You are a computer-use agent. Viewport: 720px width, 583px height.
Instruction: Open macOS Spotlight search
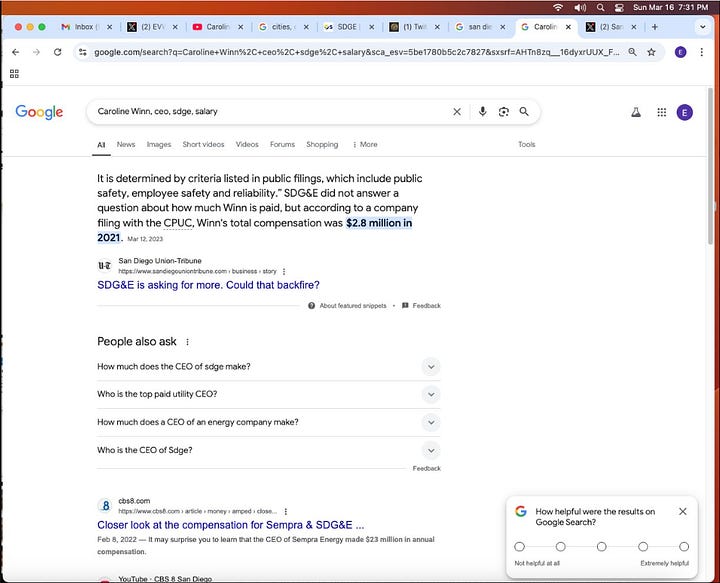(600, 7)
